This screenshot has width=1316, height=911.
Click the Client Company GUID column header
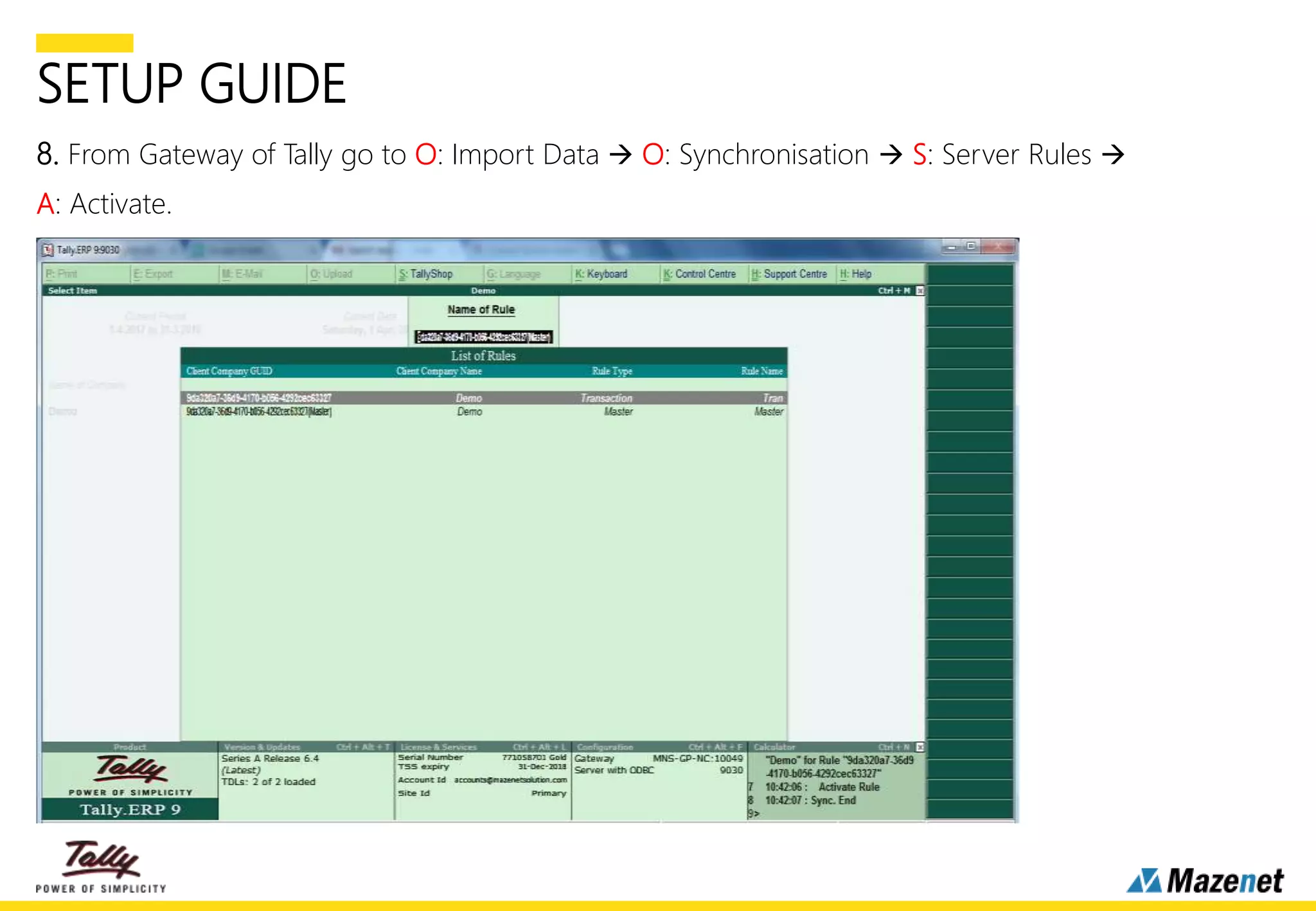click(229, 371)
